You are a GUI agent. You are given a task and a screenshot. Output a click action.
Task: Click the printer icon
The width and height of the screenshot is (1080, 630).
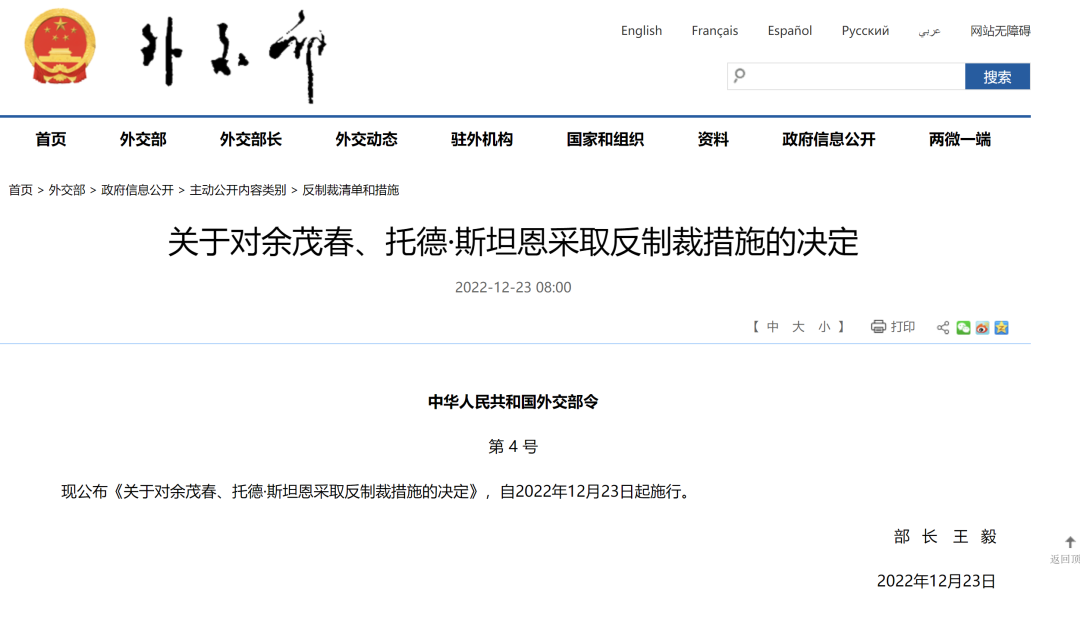coord(878,327)
